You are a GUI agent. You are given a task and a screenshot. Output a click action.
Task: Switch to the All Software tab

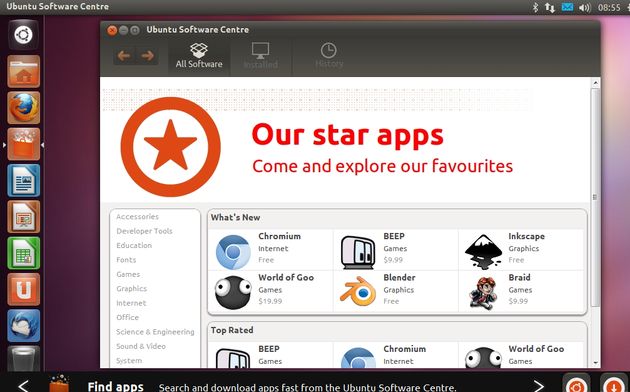click(199, 56)
